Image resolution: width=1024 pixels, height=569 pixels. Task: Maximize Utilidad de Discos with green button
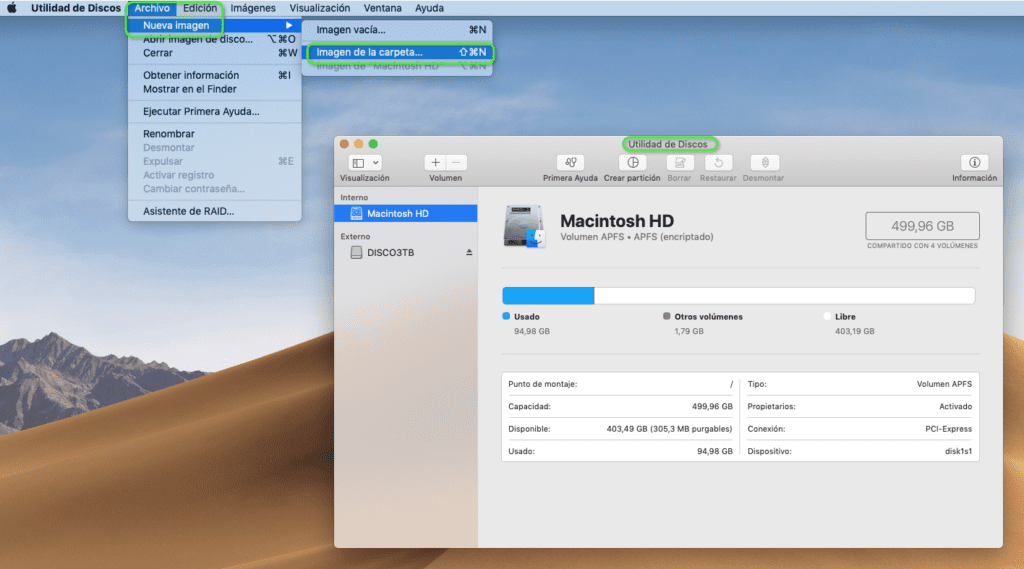tap(373, 144)
